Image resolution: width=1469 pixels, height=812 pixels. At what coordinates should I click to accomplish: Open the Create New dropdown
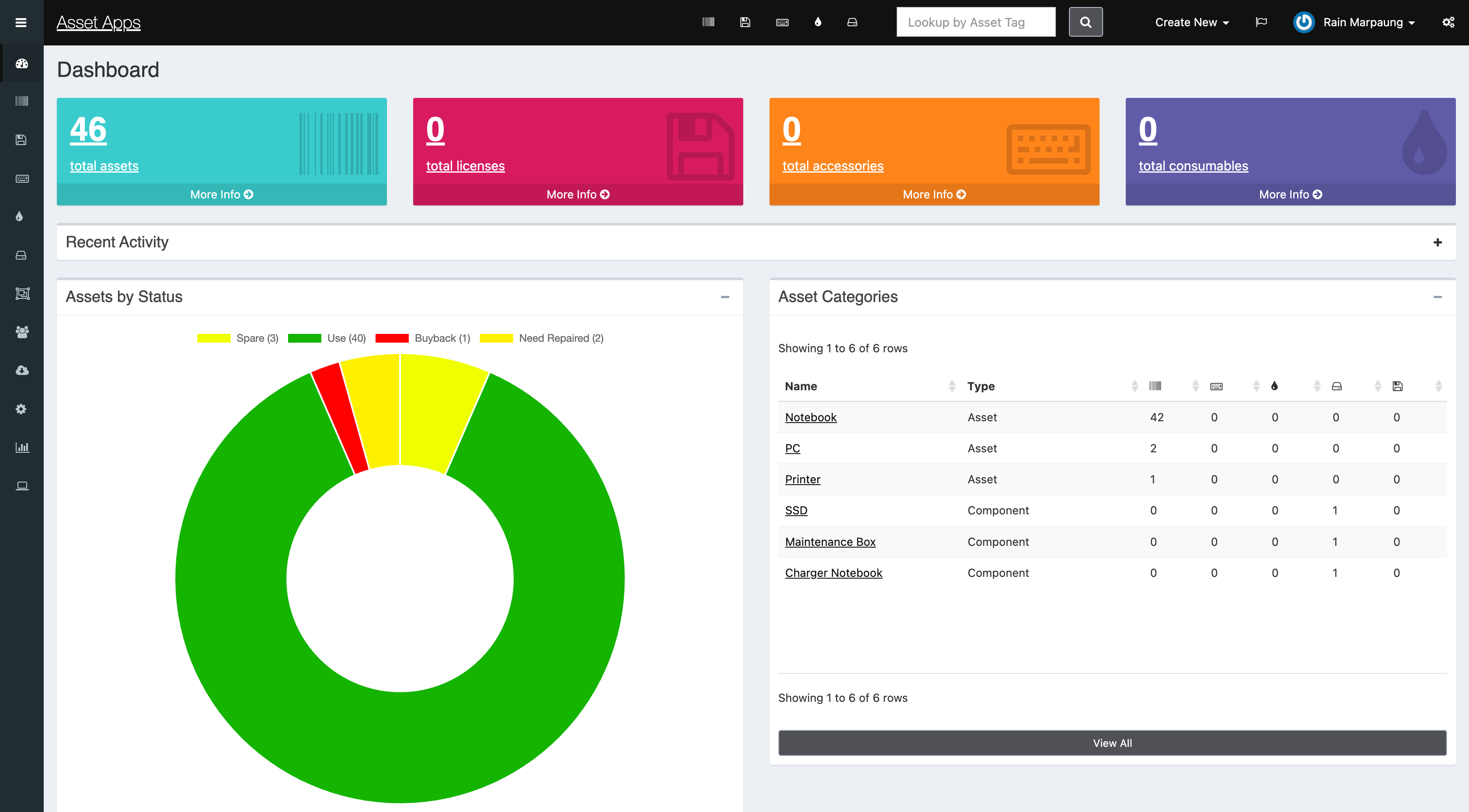[1192, 22]
